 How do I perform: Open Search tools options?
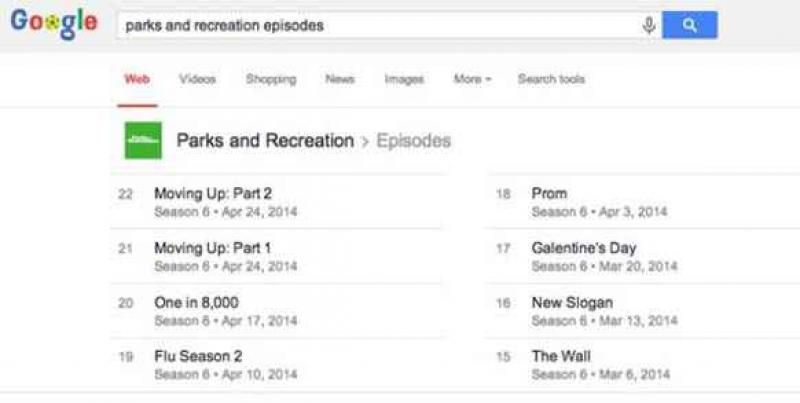pyautogui.click(x=551, y=79)
